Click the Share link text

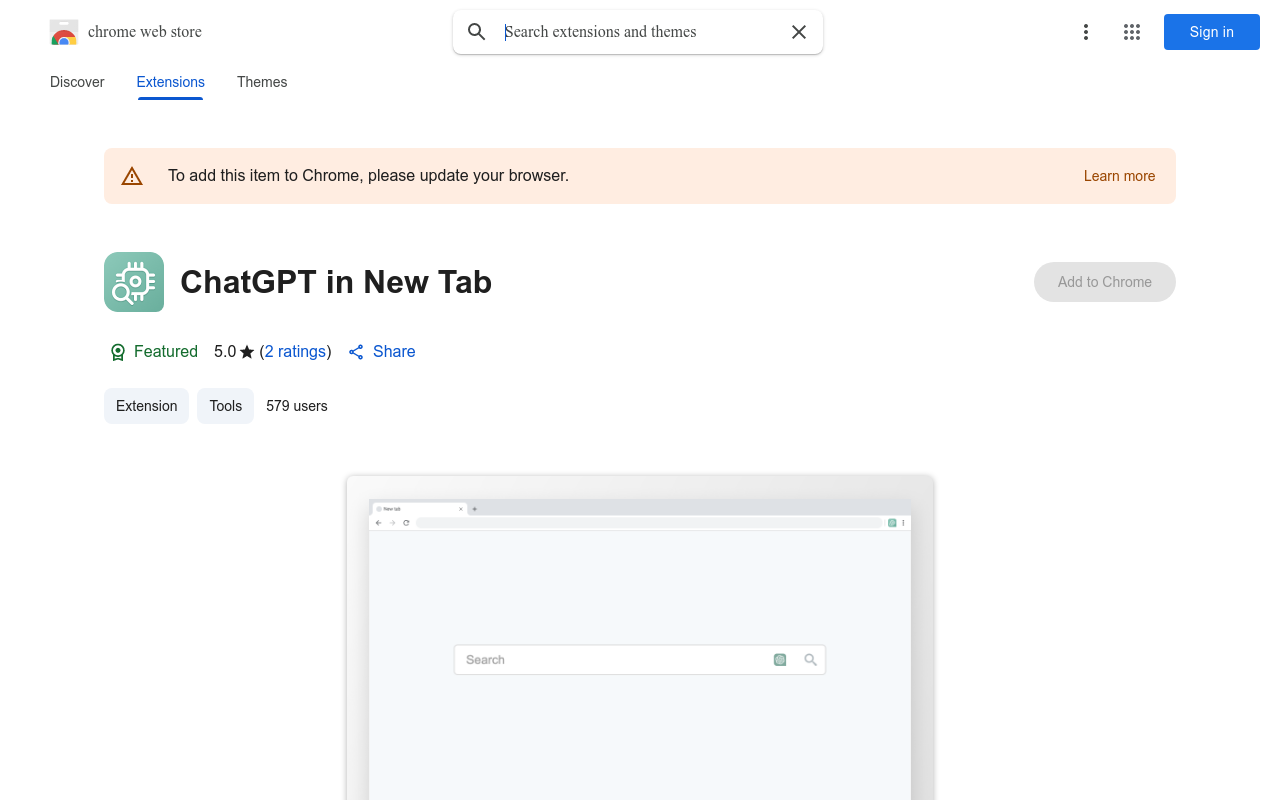(394, 352)
